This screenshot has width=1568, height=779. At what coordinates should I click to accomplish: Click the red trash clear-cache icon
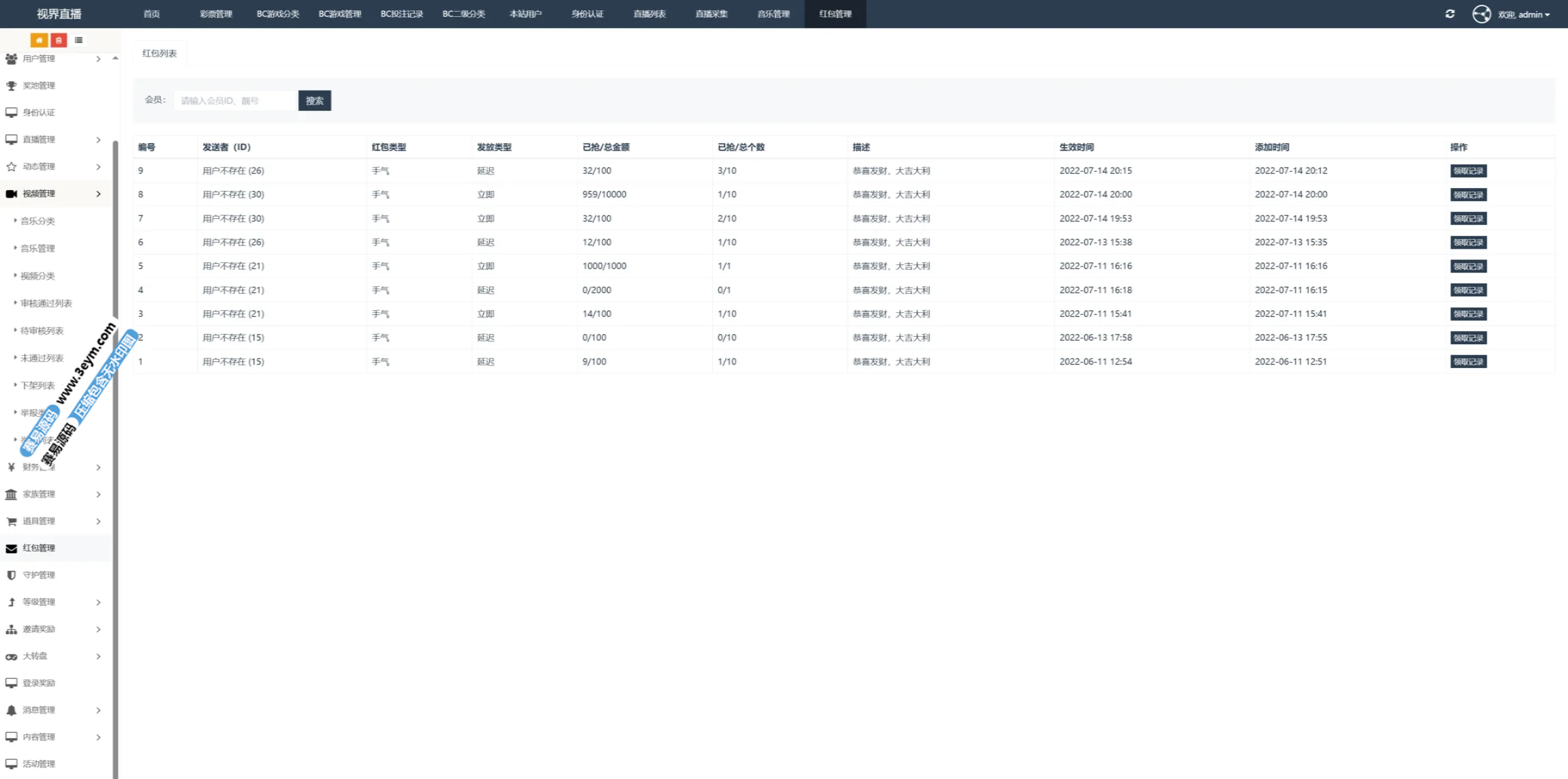point(59,40)
